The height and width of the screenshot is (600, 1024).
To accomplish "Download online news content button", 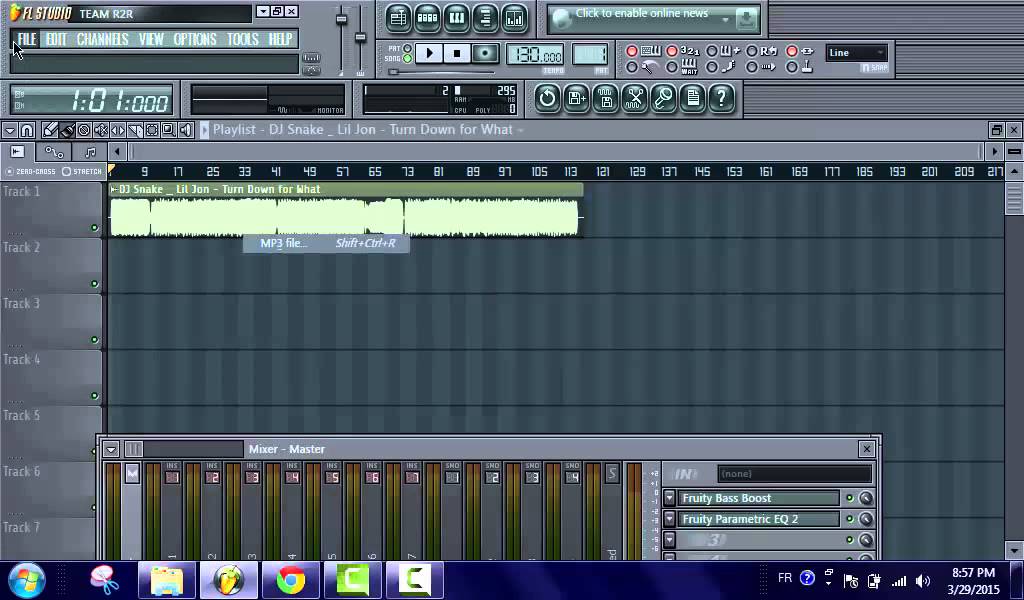I will 746,20.
